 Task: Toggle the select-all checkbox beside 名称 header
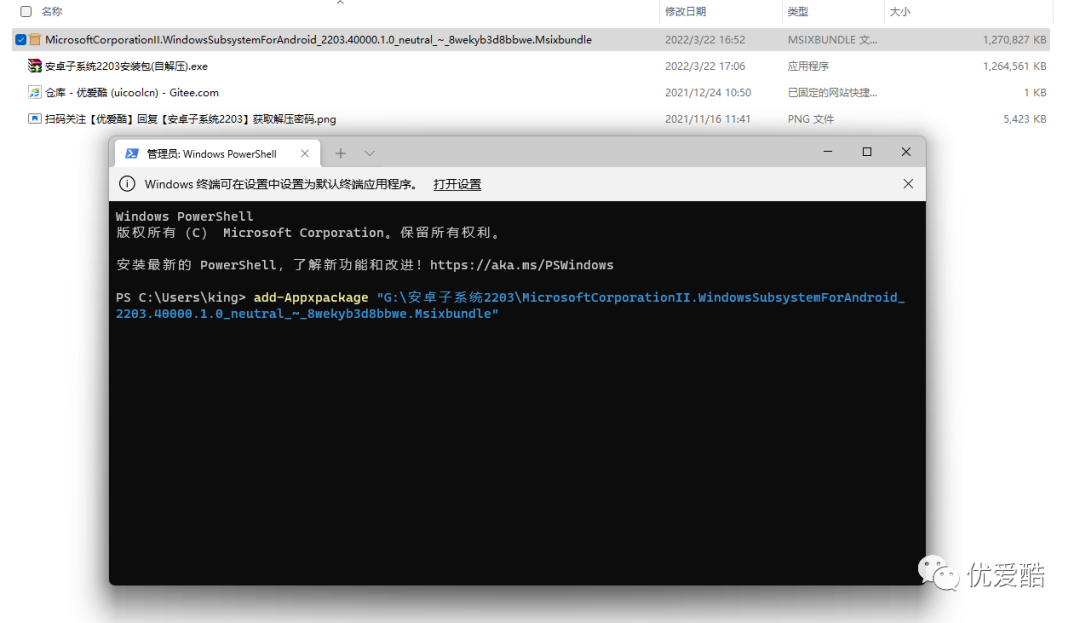(26, 12)
